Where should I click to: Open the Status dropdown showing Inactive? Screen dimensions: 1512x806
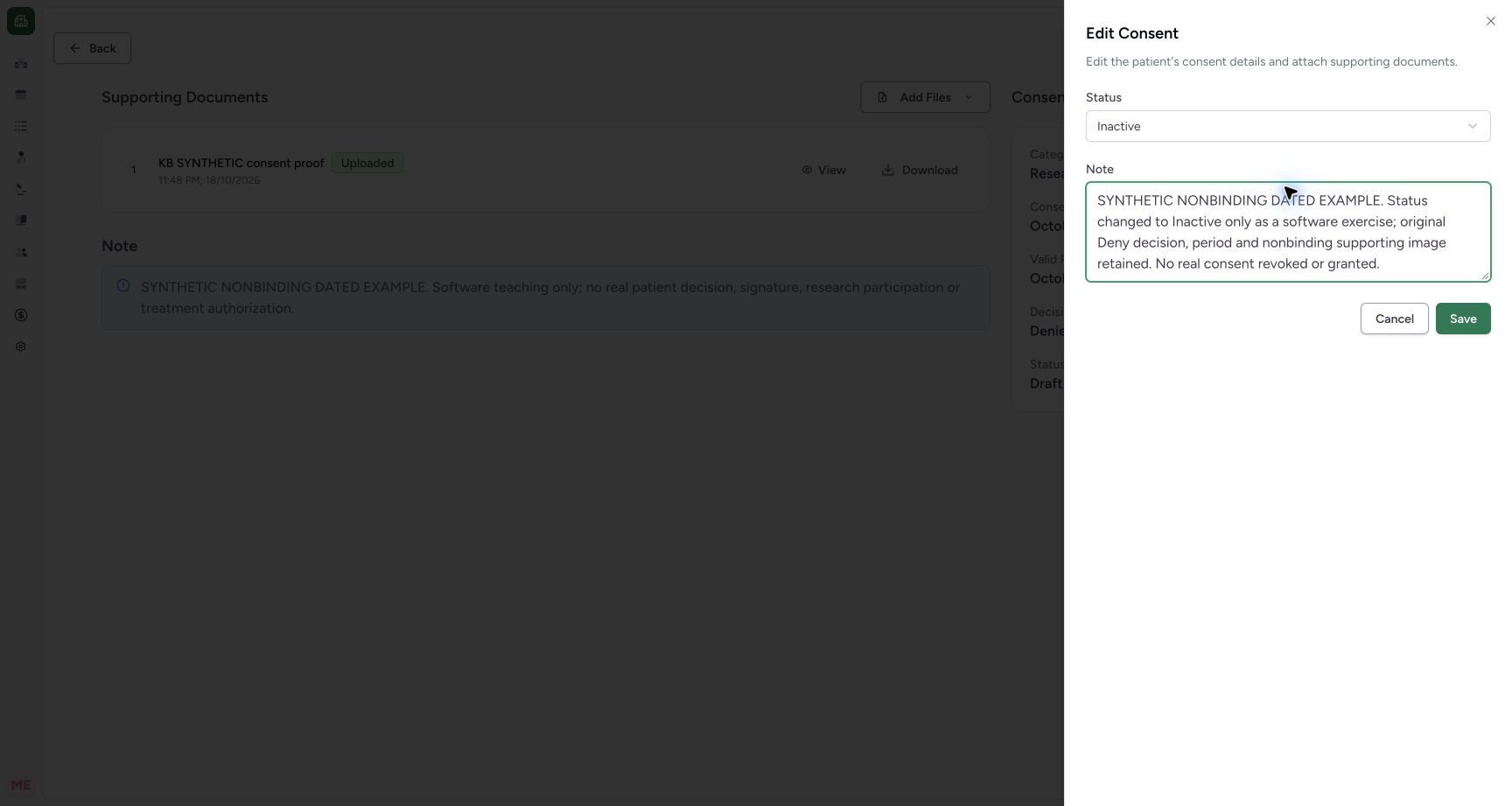click(x=1288, y=126)
